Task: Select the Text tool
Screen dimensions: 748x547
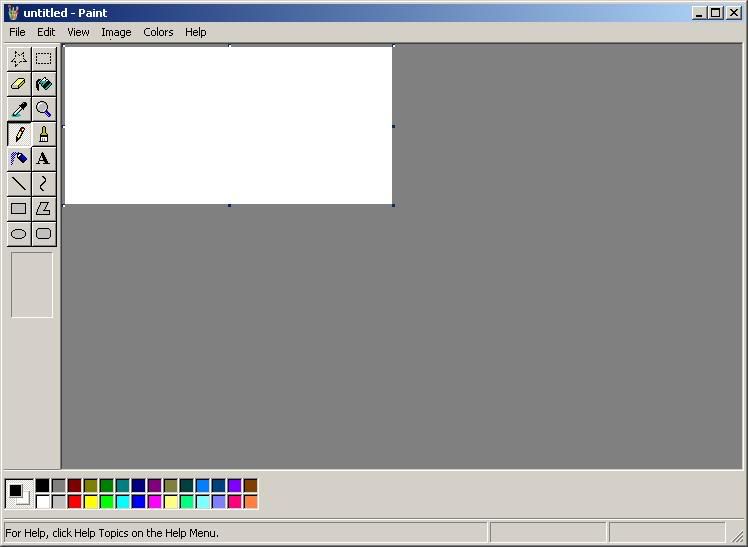Action: [44, 158]
